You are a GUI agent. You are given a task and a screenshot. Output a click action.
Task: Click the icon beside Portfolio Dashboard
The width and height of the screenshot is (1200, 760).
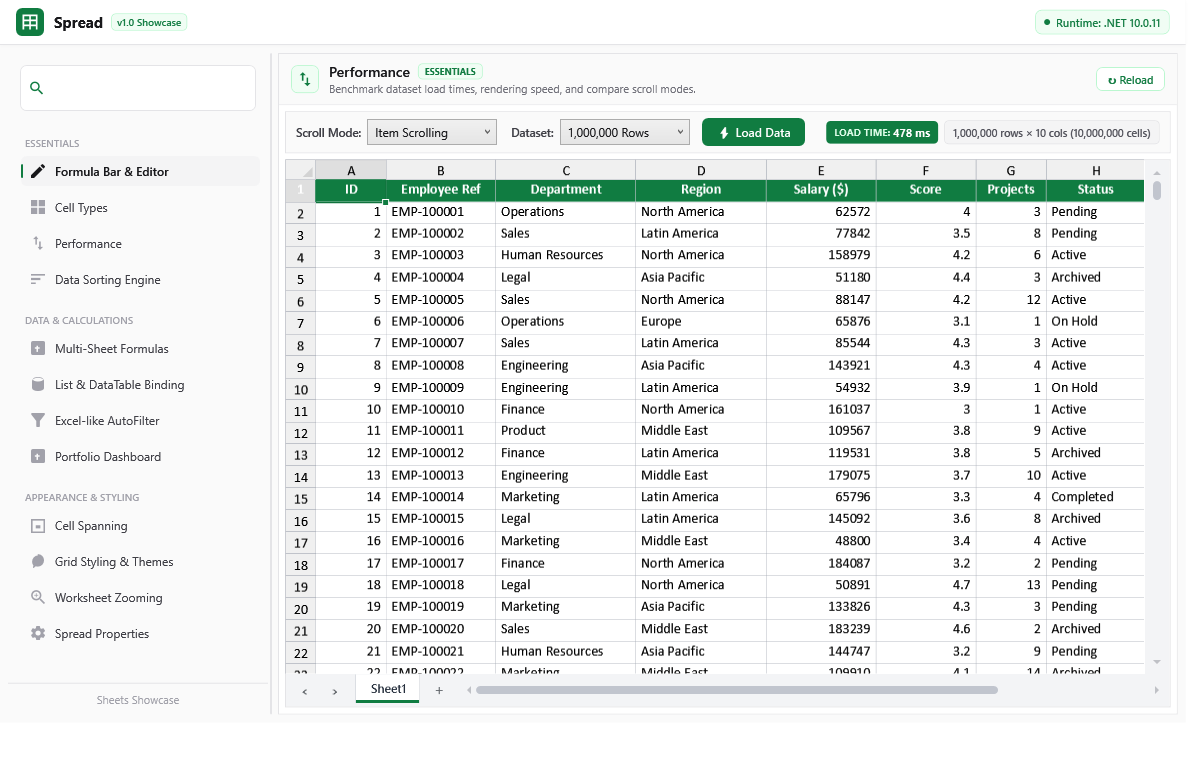[x=38, y=457]
